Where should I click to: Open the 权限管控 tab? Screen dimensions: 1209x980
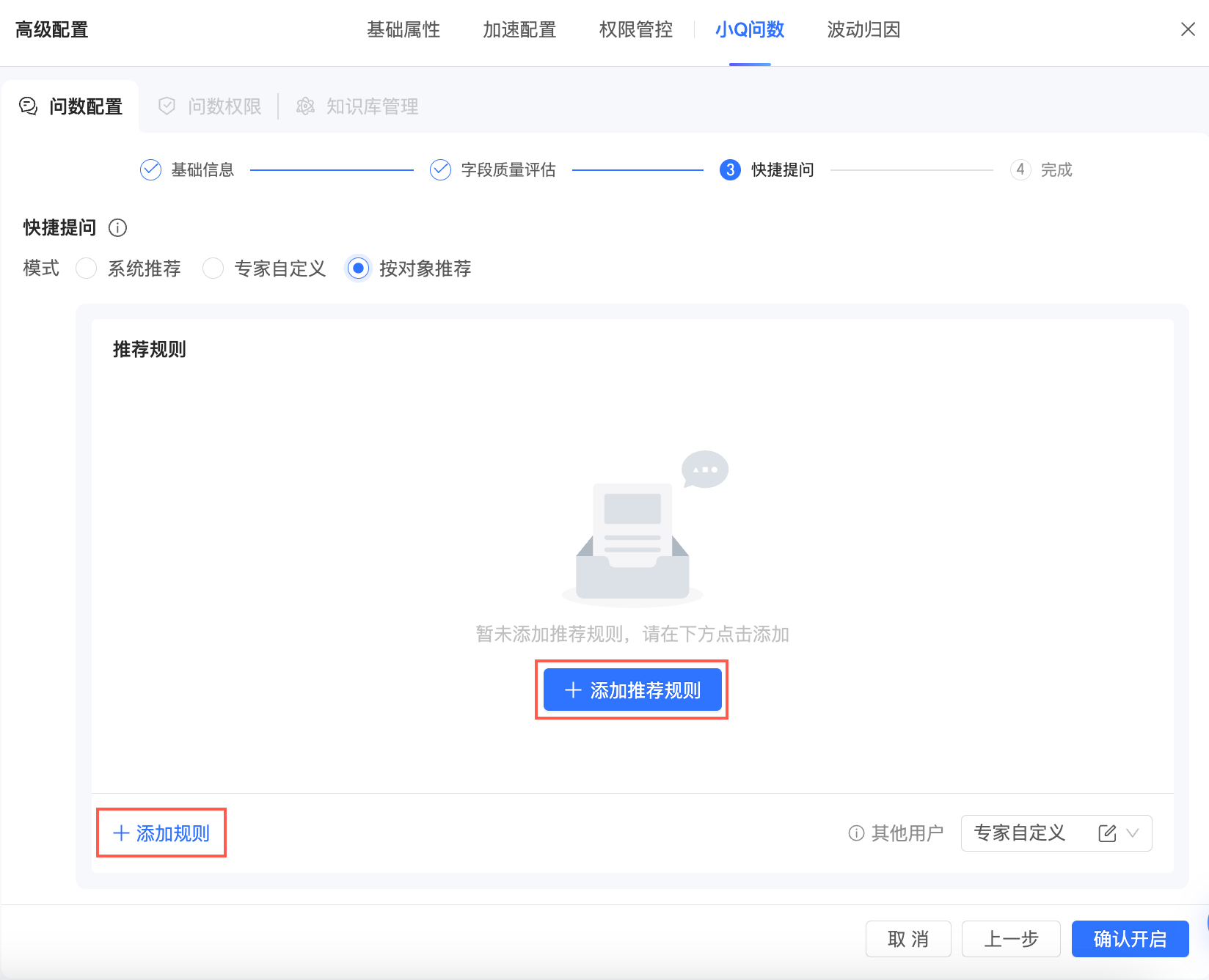(x=636, y=30)
